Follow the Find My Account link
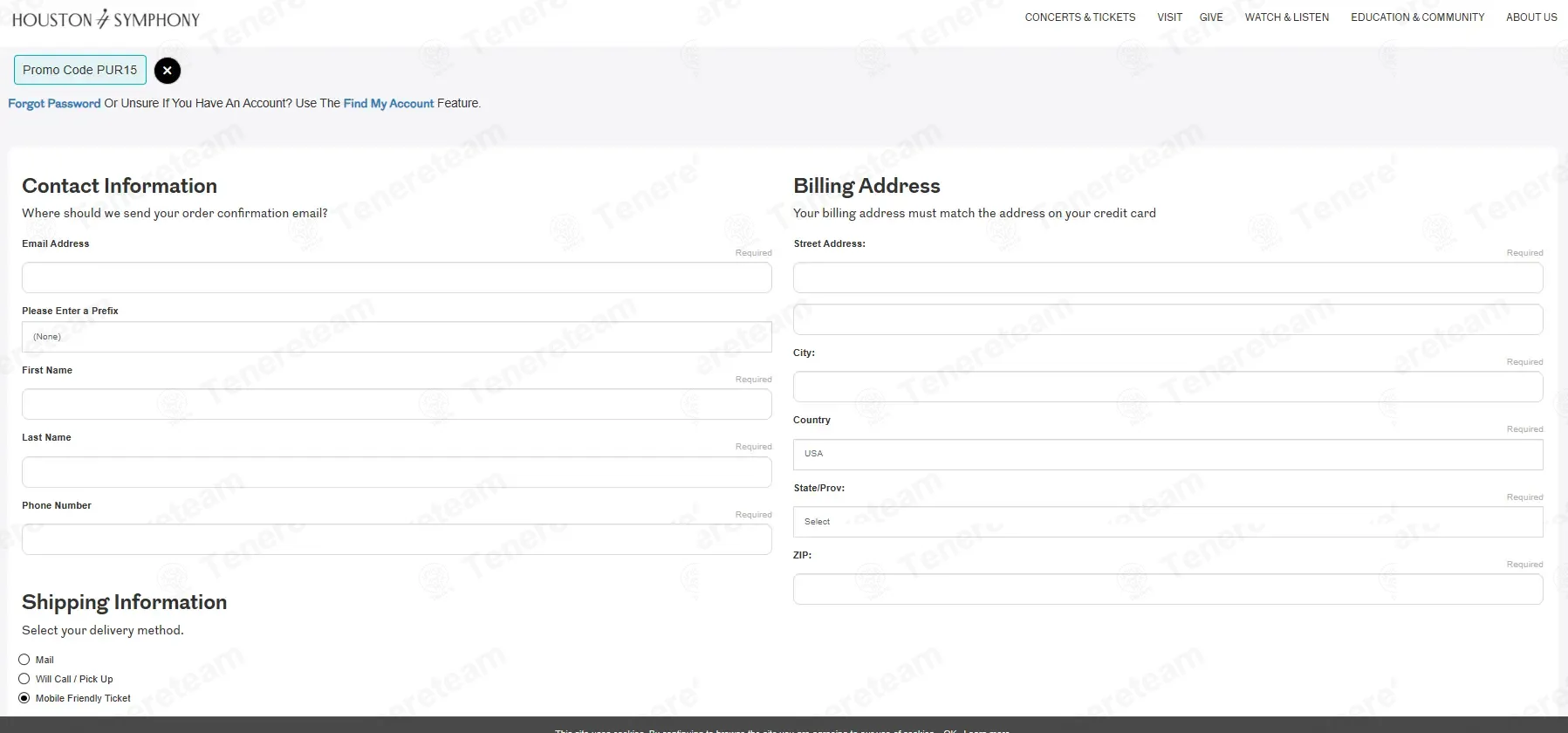This screenshot has width=1568, height=733. coord(388,103)
